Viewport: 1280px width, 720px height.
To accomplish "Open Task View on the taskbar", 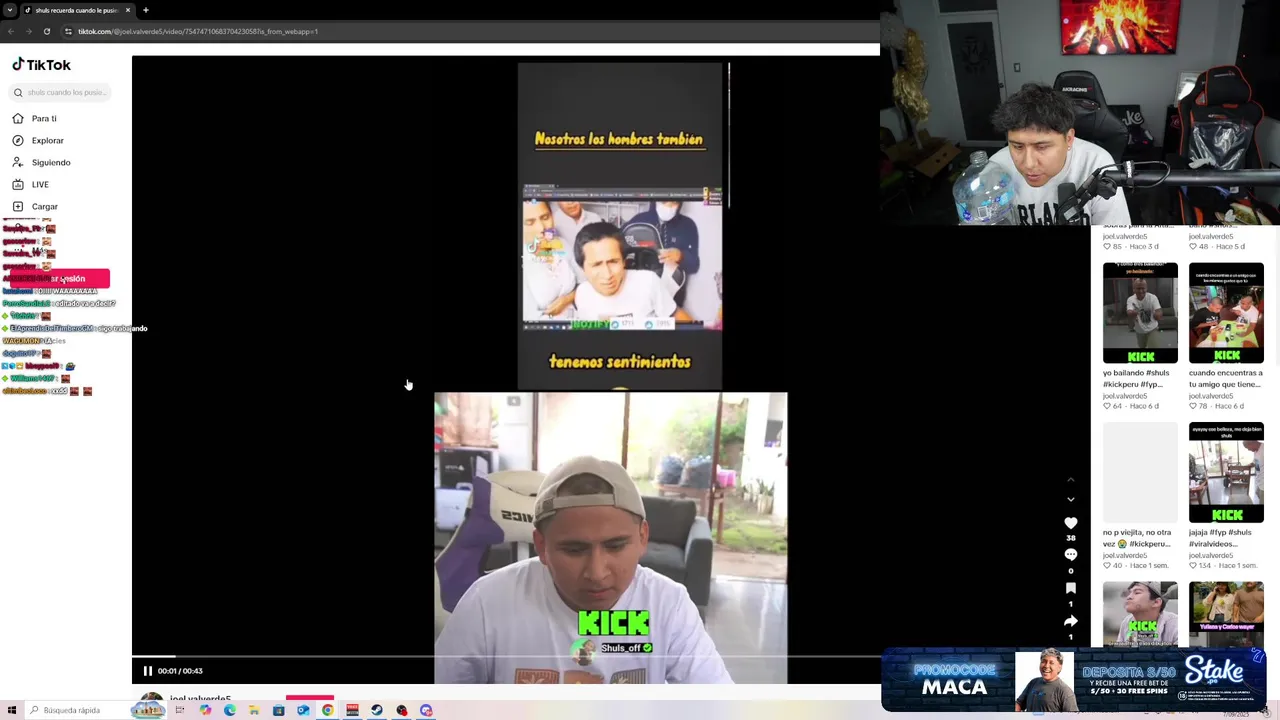I will click(180, 710).
